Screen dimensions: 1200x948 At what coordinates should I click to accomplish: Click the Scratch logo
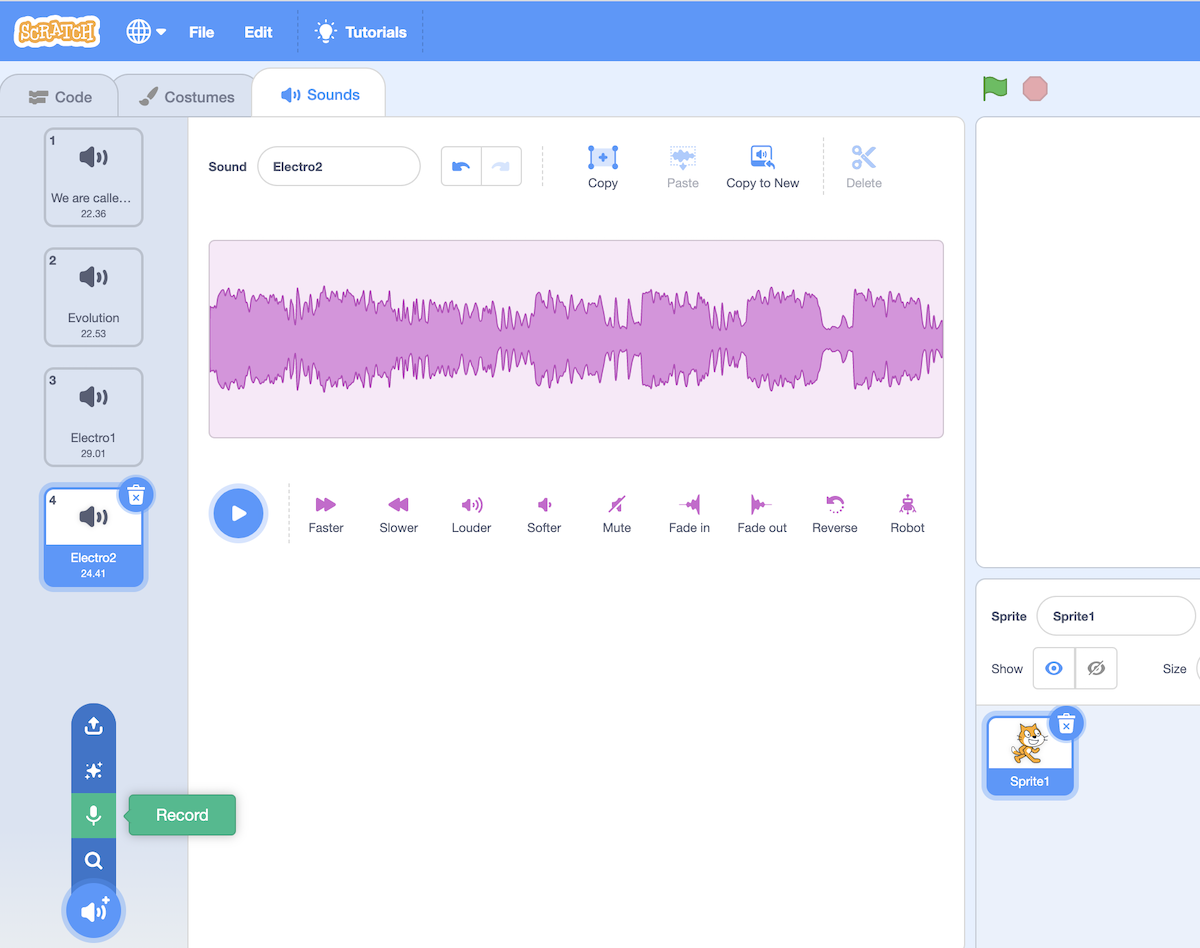tap(57, 32)
